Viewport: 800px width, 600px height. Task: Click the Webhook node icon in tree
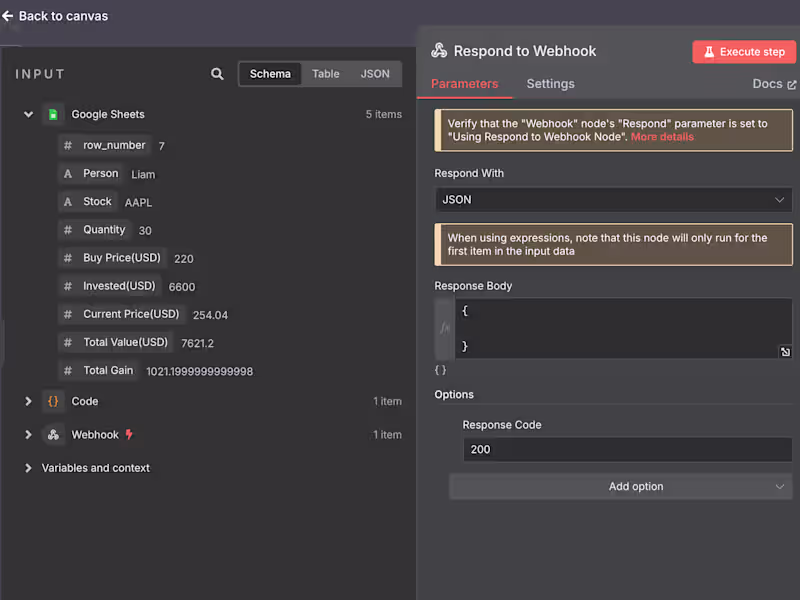(x=53, y=435)
